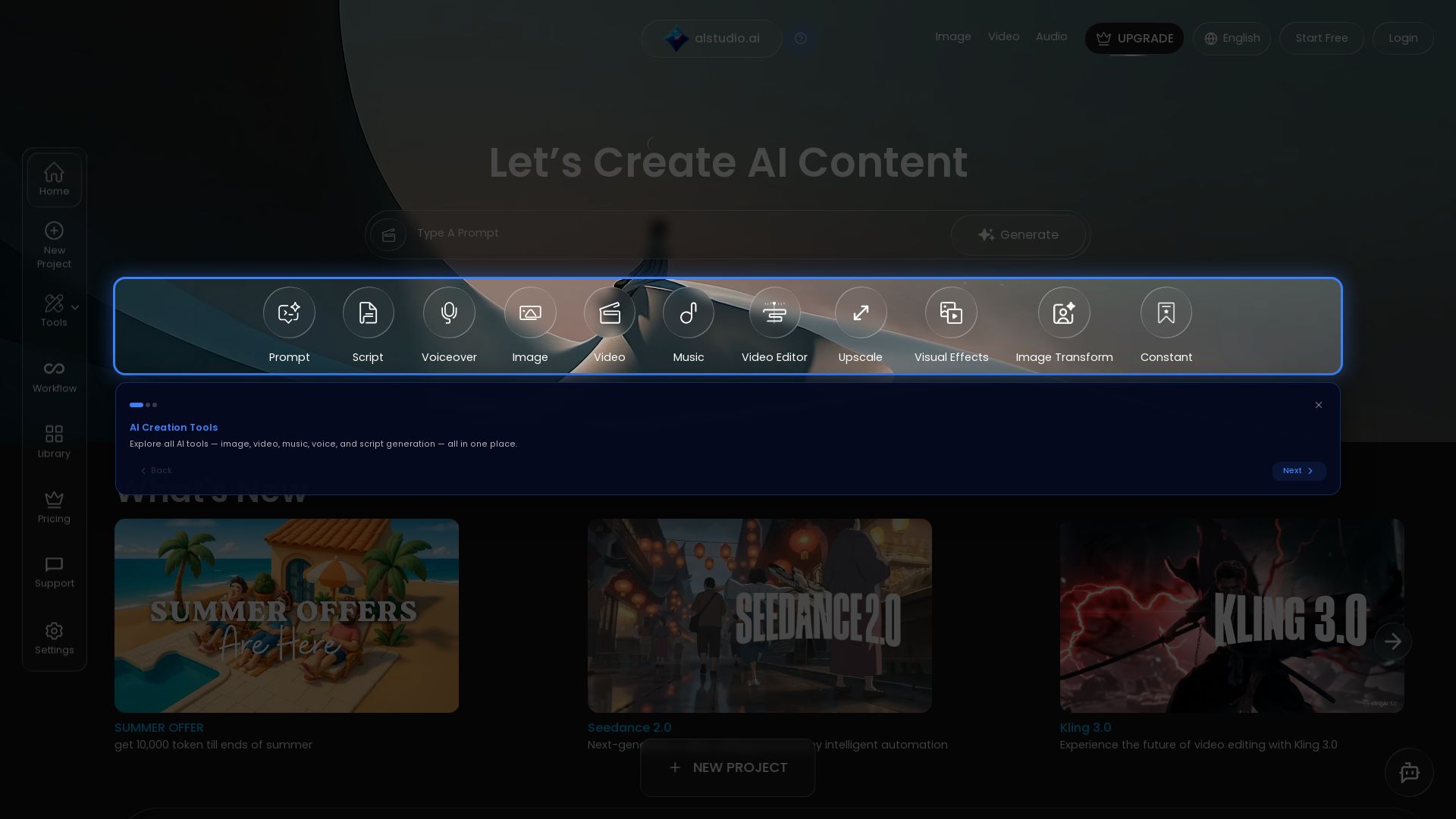The height and width of the screenshot is (819, 1456).
Task: Click the tour description starting "Explore all AI tools"
Action: coord(323,444)
